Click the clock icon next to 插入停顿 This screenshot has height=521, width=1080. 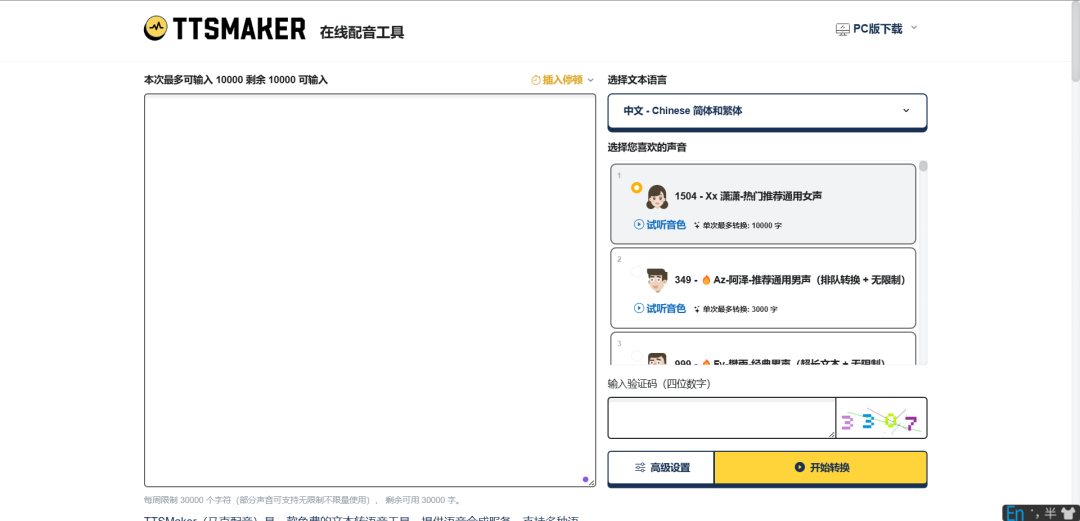536,80
